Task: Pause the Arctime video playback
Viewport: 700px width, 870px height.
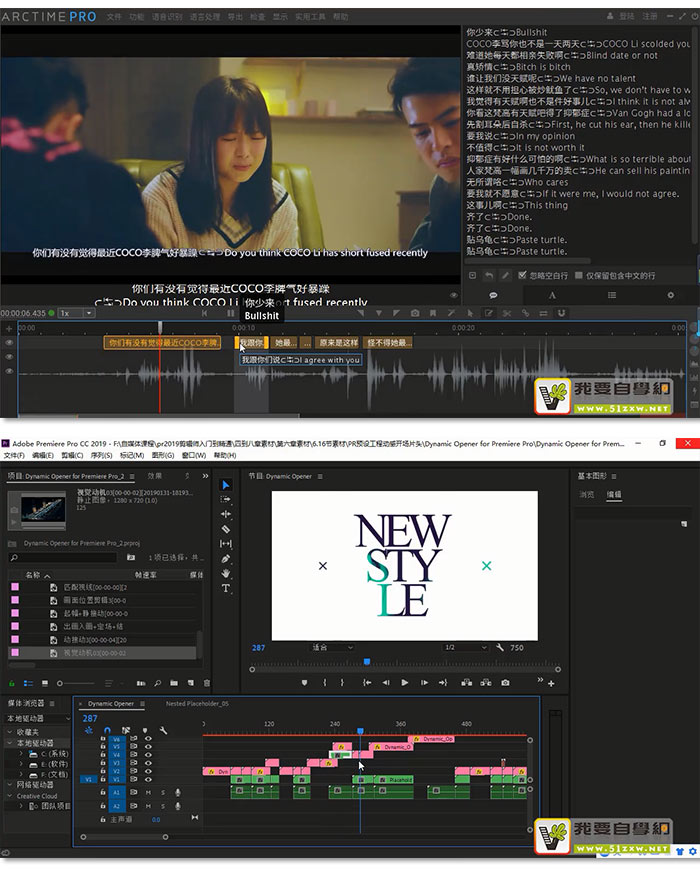Action: pyautogui.click(x=230, y=313)
